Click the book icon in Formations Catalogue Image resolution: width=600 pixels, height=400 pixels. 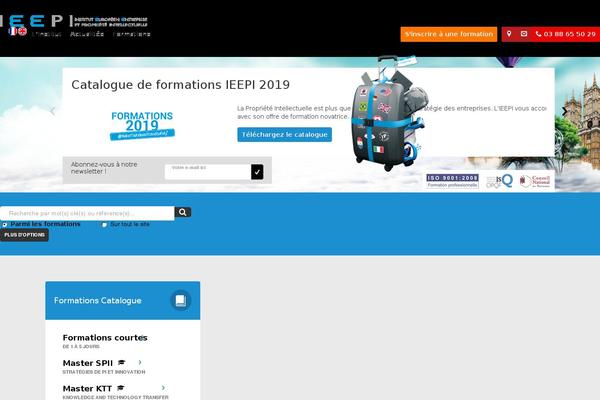(181, 300)
